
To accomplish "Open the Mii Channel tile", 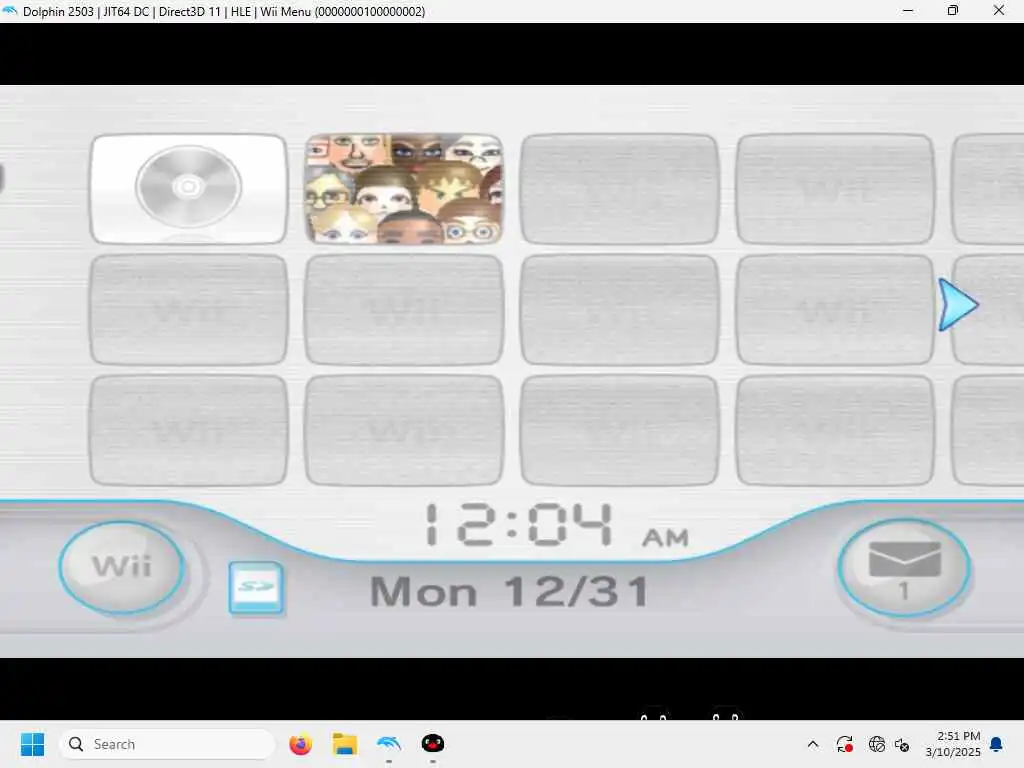I will tap(404, 189).
